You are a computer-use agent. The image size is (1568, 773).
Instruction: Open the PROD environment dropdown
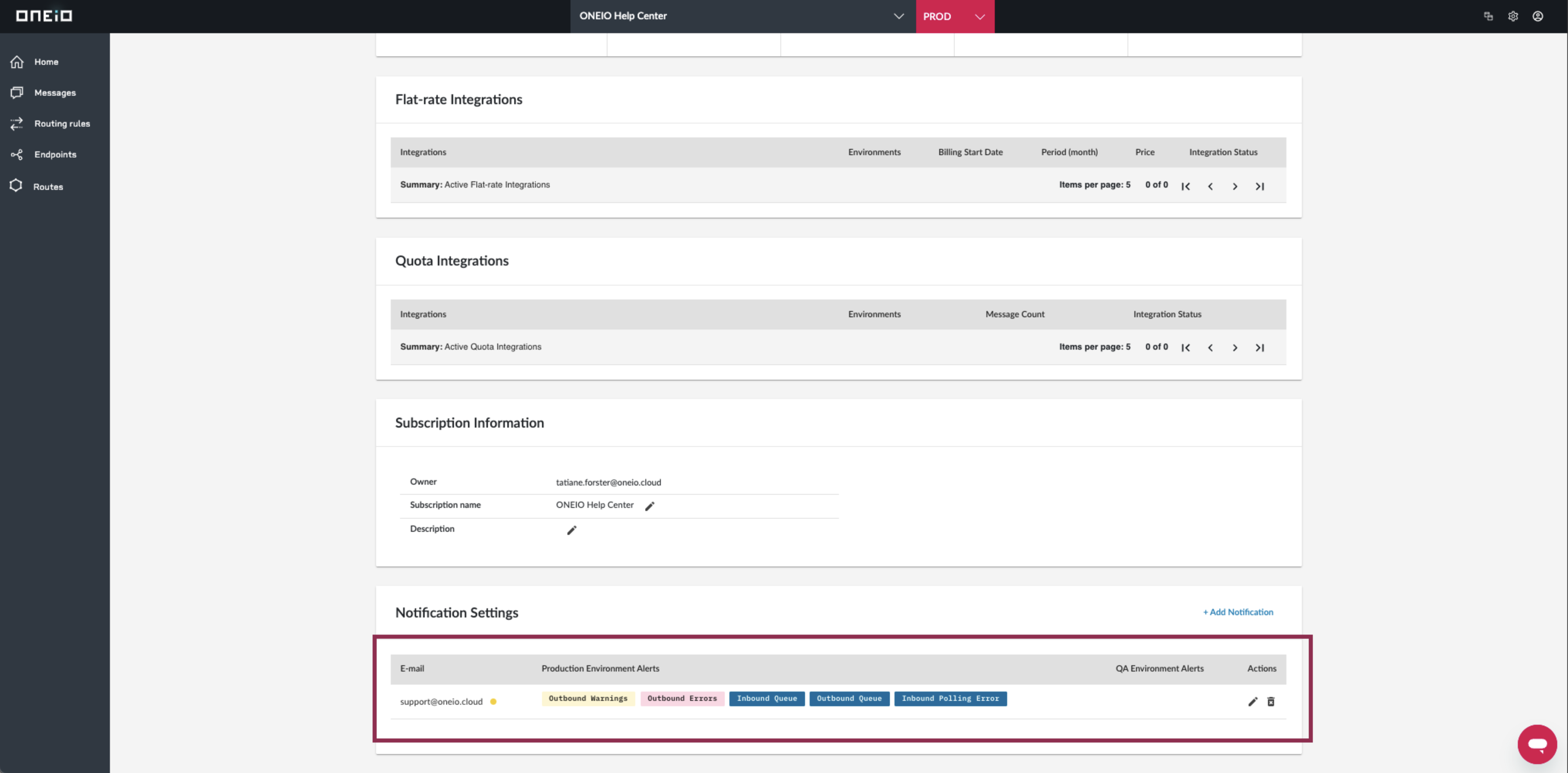(x=954, y=17)
